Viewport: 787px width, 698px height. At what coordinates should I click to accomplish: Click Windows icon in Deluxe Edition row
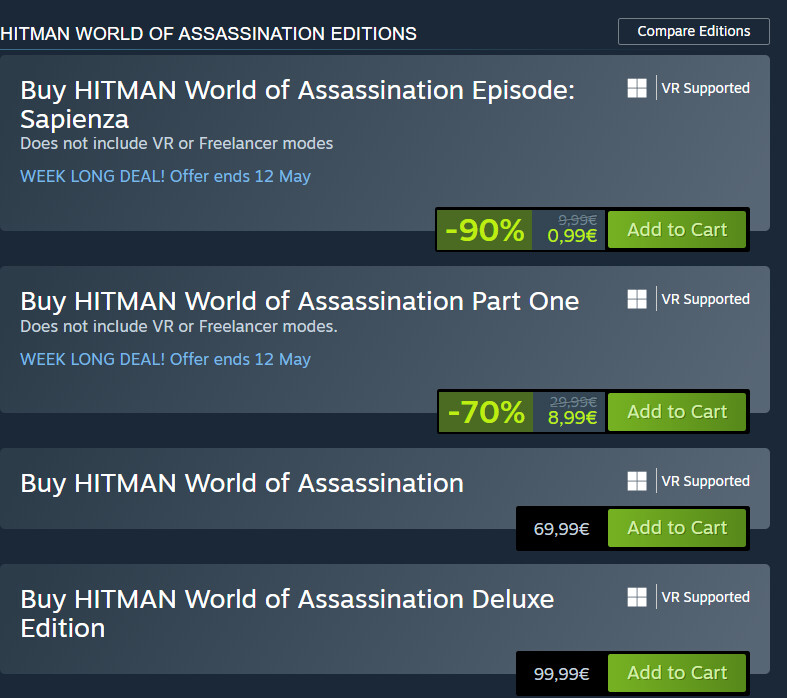637,597
